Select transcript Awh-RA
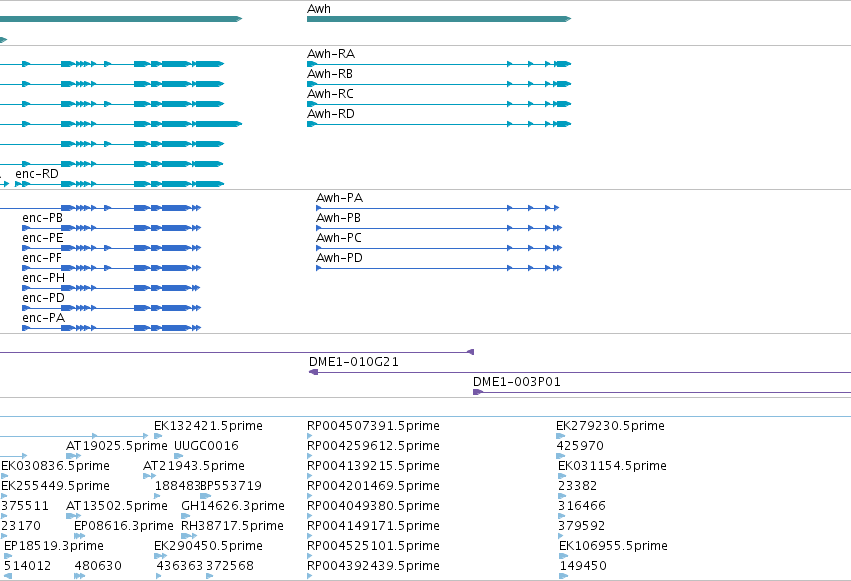 point(439,64)
